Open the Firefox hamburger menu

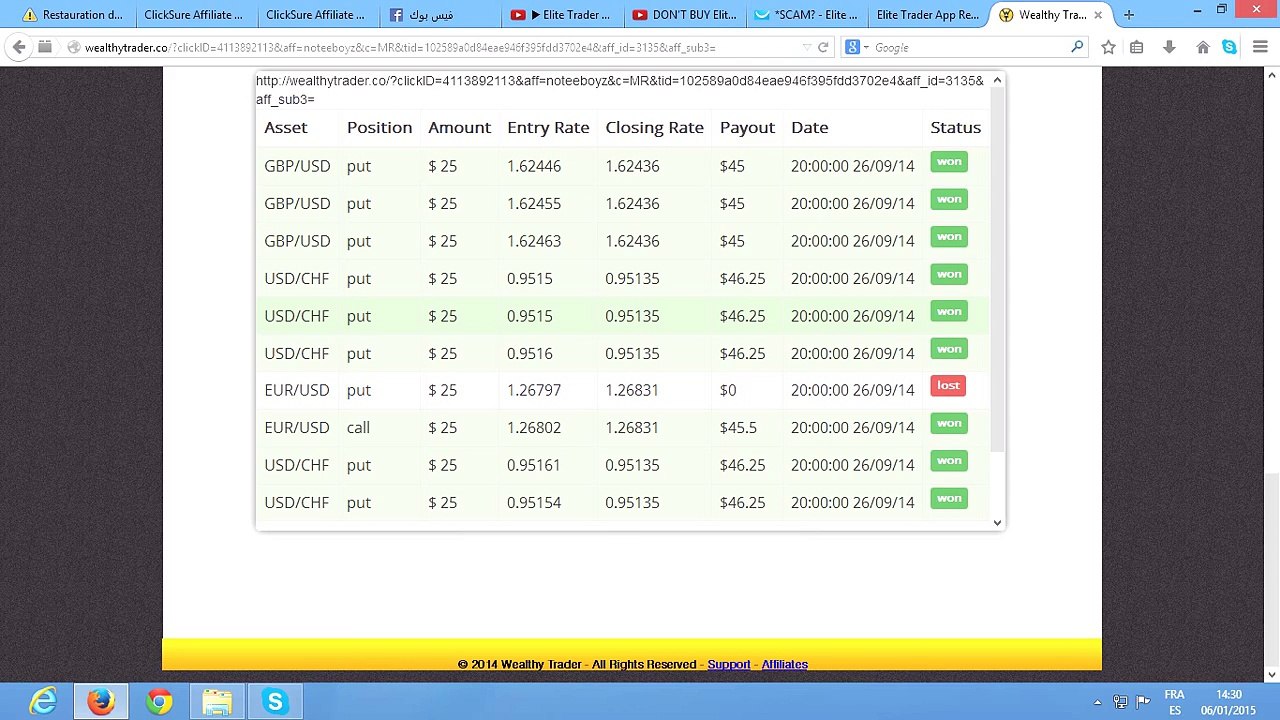[x=1260, y=47]
